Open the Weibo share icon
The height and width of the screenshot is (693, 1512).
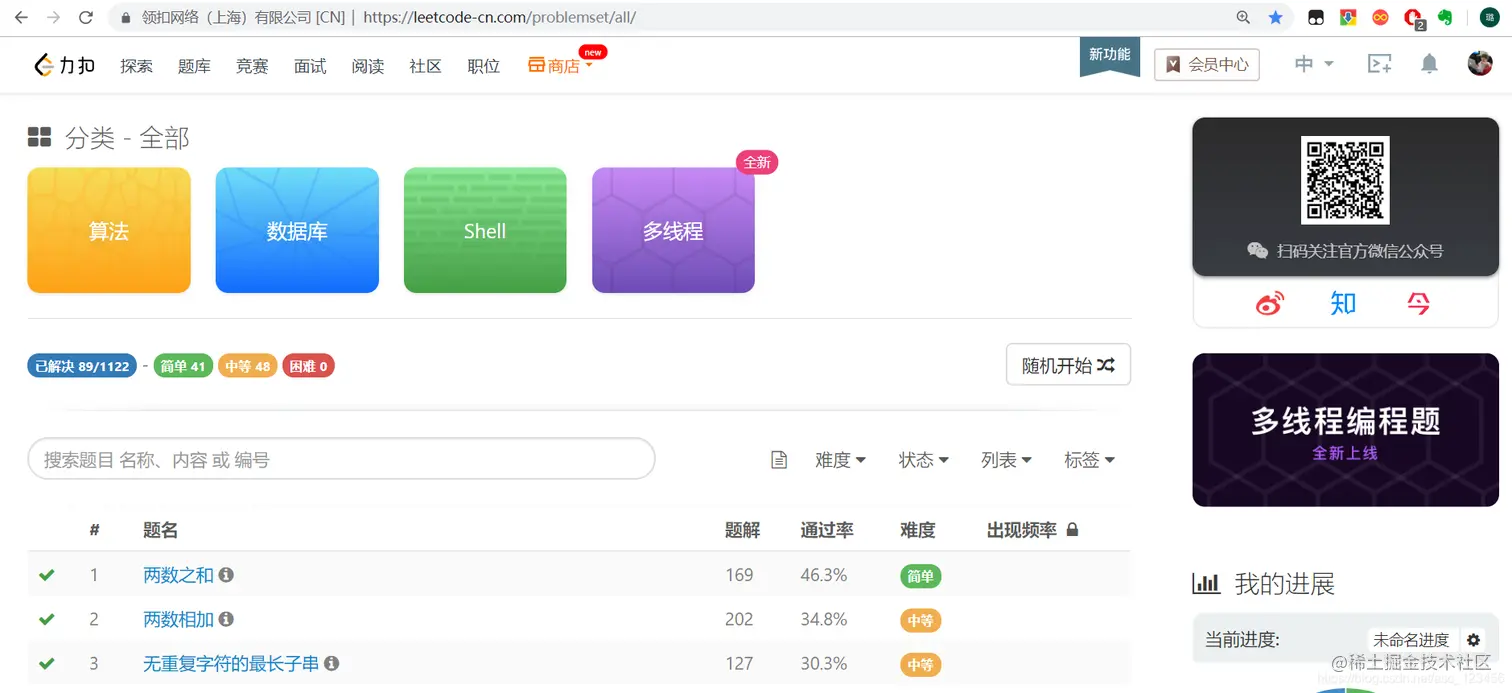pos(1269,302)
